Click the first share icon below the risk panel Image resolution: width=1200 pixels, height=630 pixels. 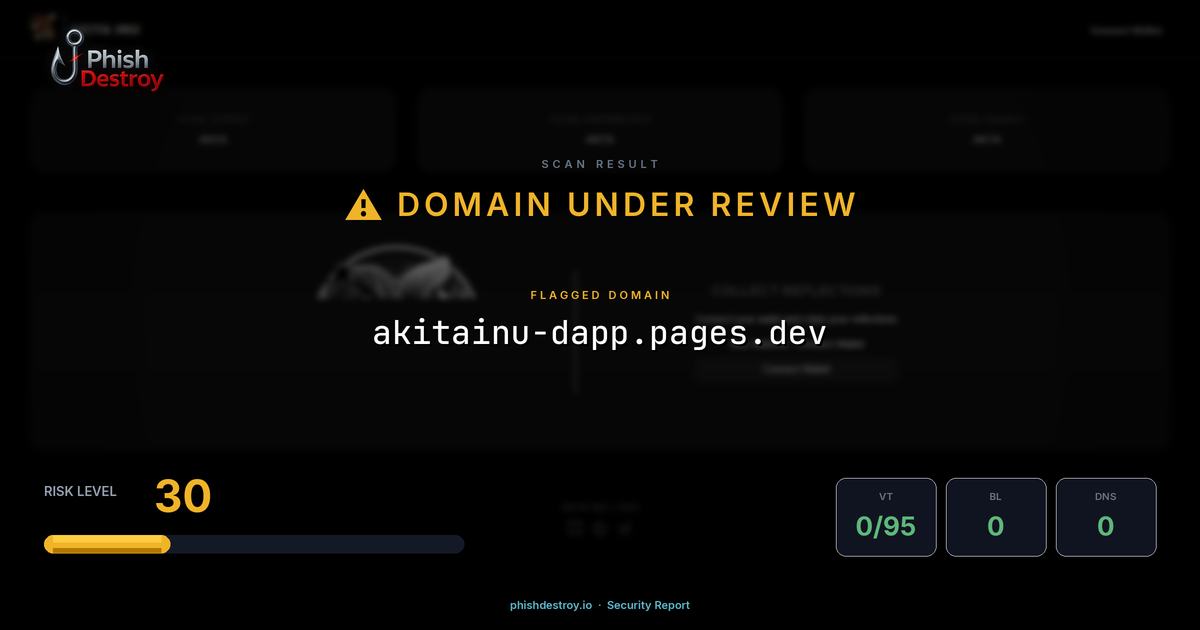click(x=576, y=527)
